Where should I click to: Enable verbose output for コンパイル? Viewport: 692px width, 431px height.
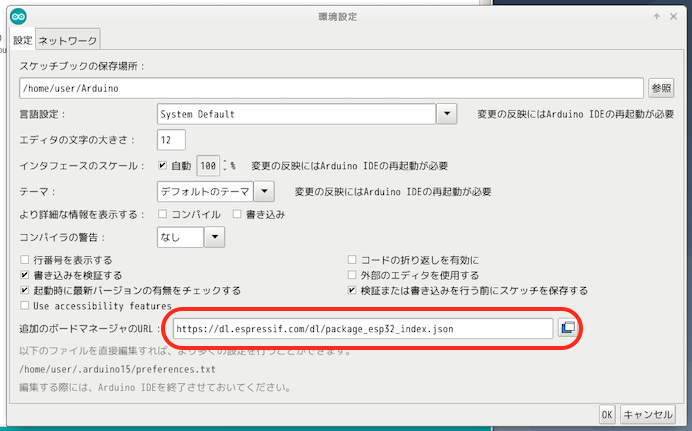coord(163,214)
